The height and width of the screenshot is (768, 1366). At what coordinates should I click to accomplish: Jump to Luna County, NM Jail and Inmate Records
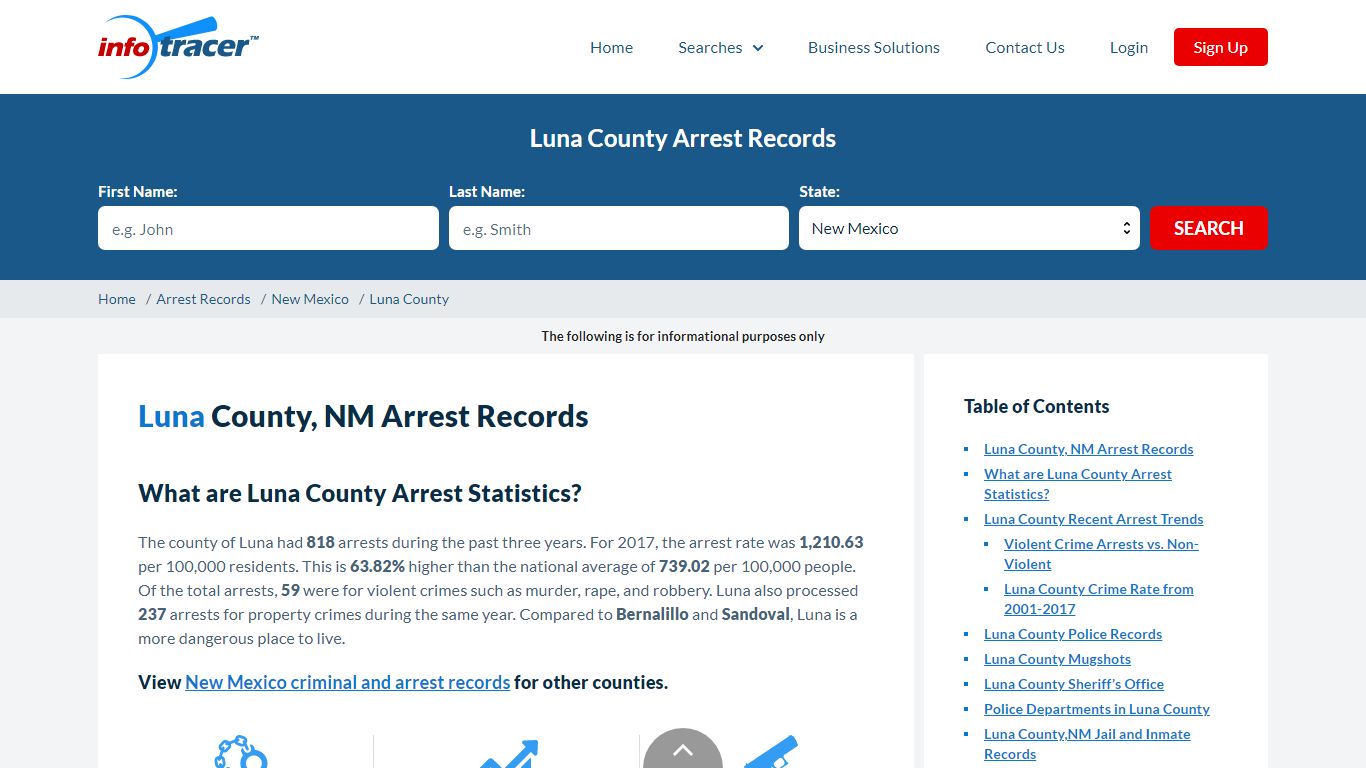(x=1087, y=744)
